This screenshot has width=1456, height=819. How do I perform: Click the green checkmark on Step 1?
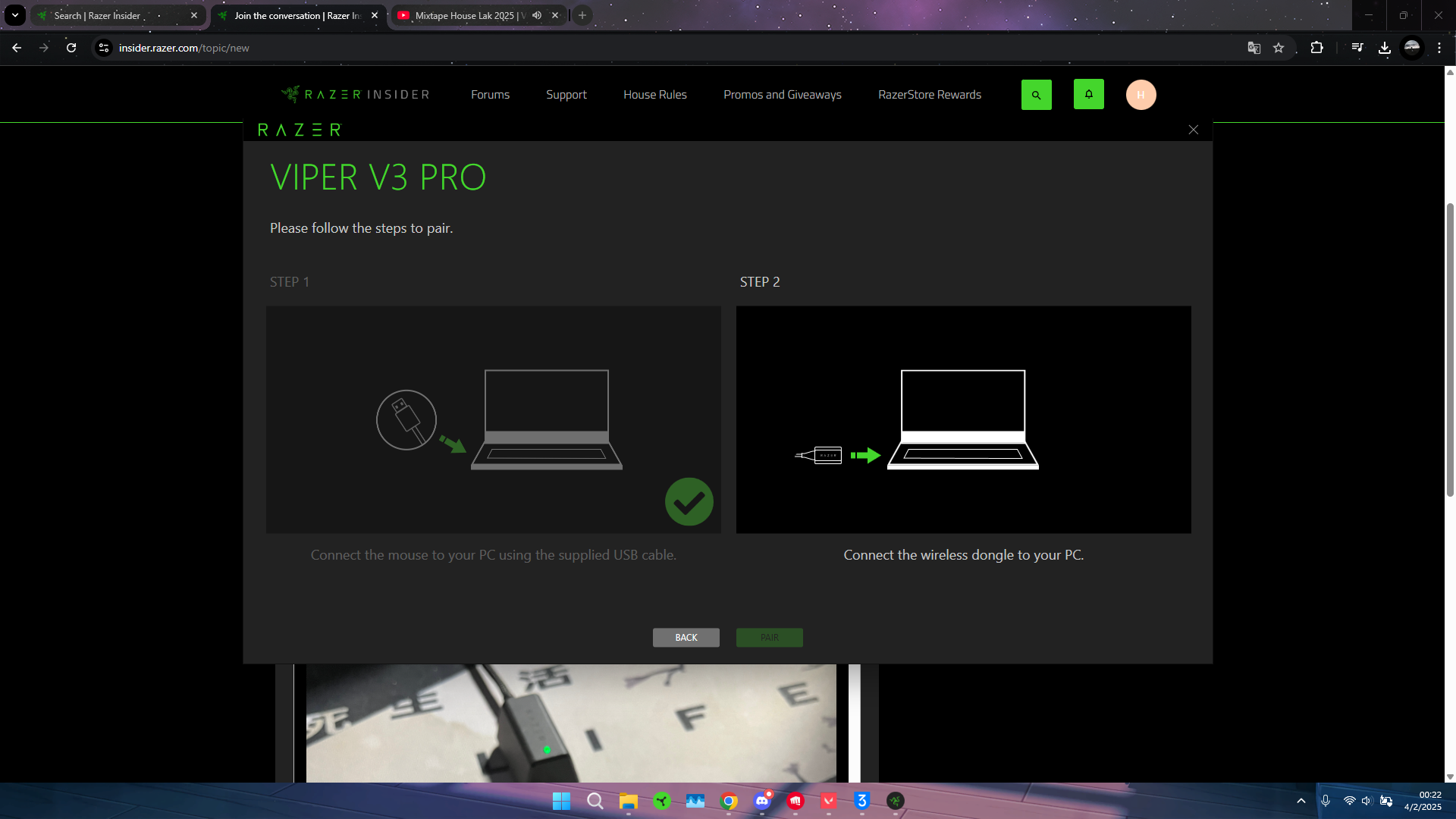[x=689, y=502]
